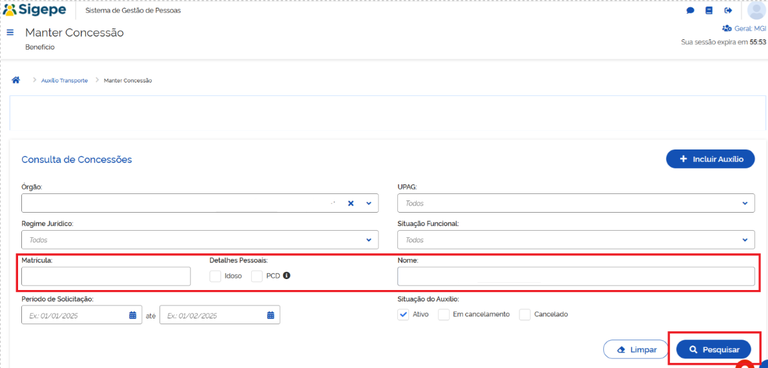Show PCD info tooltip icon

click(x=287, y=275)
